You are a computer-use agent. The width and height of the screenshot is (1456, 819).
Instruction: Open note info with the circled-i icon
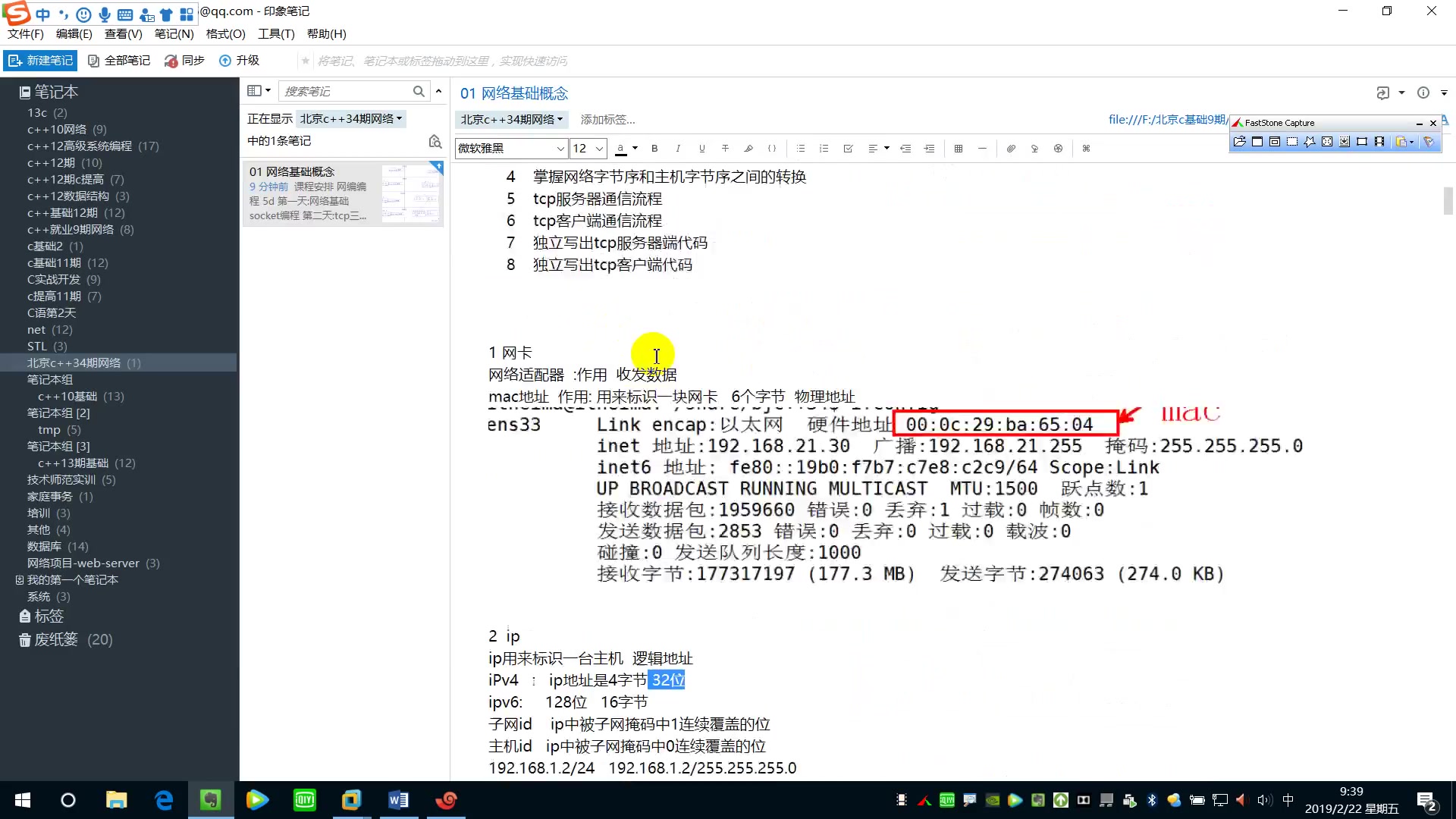coord(1423,93)
